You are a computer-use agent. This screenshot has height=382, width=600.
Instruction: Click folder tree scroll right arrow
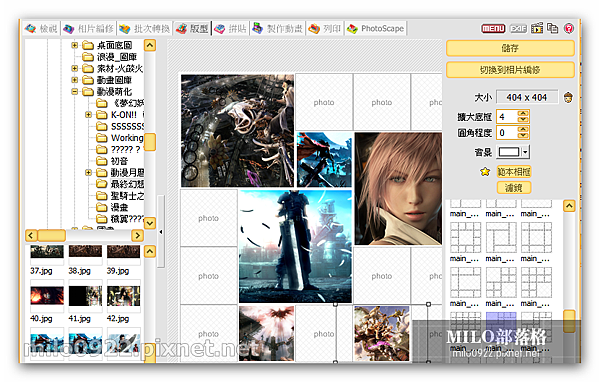click(x=137, y=235)
